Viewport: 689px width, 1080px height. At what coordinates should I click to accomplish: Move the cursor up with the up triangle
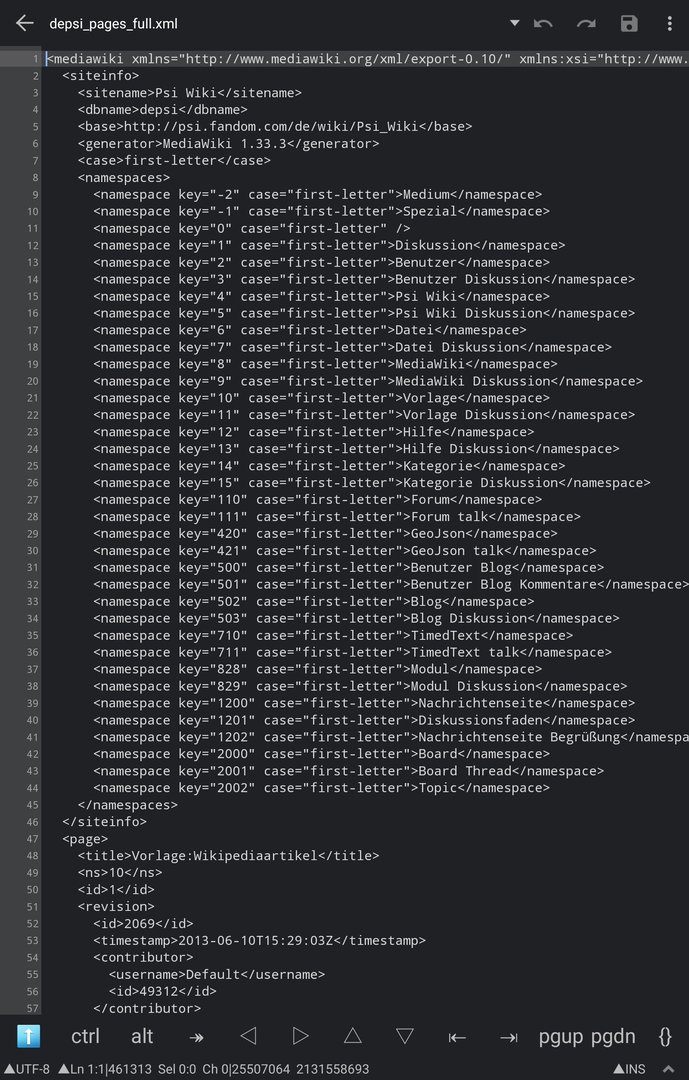pos(352,1035)
